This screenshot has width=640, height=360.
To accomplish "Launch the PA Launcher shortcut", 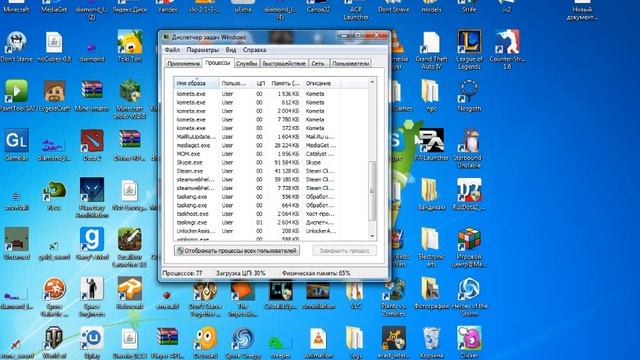I will [x=431, y=145].
